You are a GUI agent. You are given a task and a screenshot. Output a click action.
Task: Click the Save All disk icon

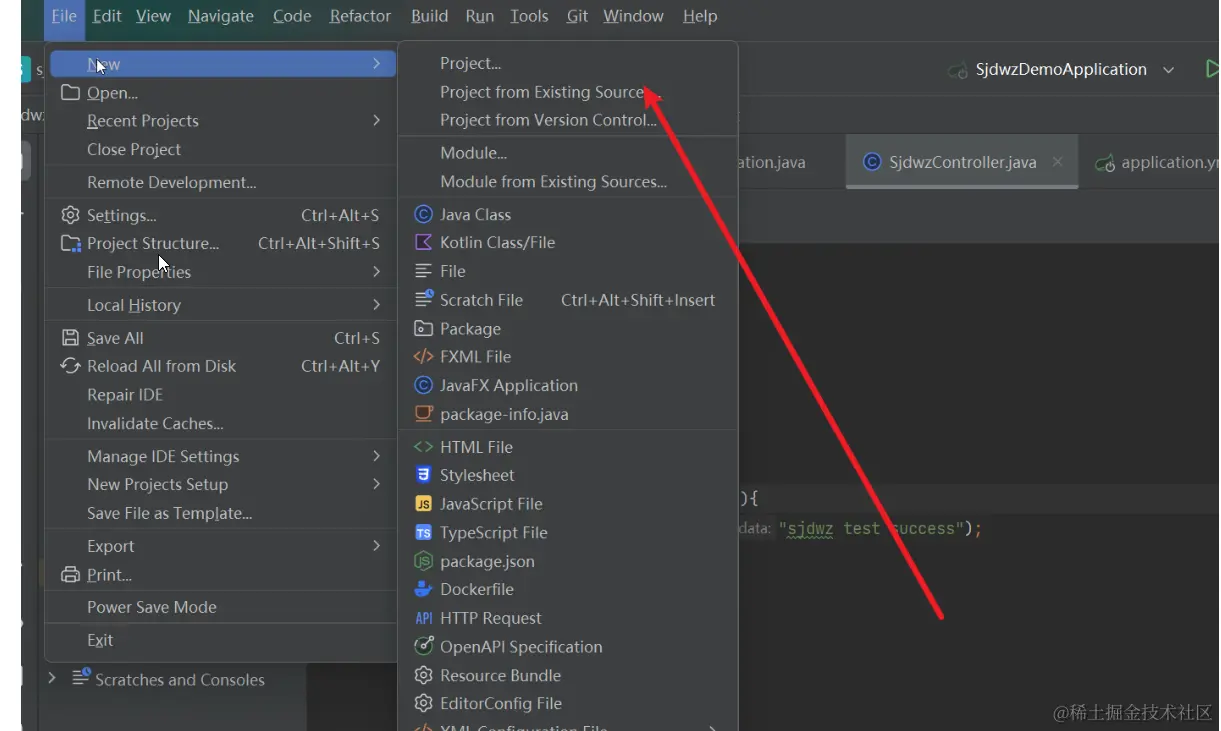tap(70, 338)
